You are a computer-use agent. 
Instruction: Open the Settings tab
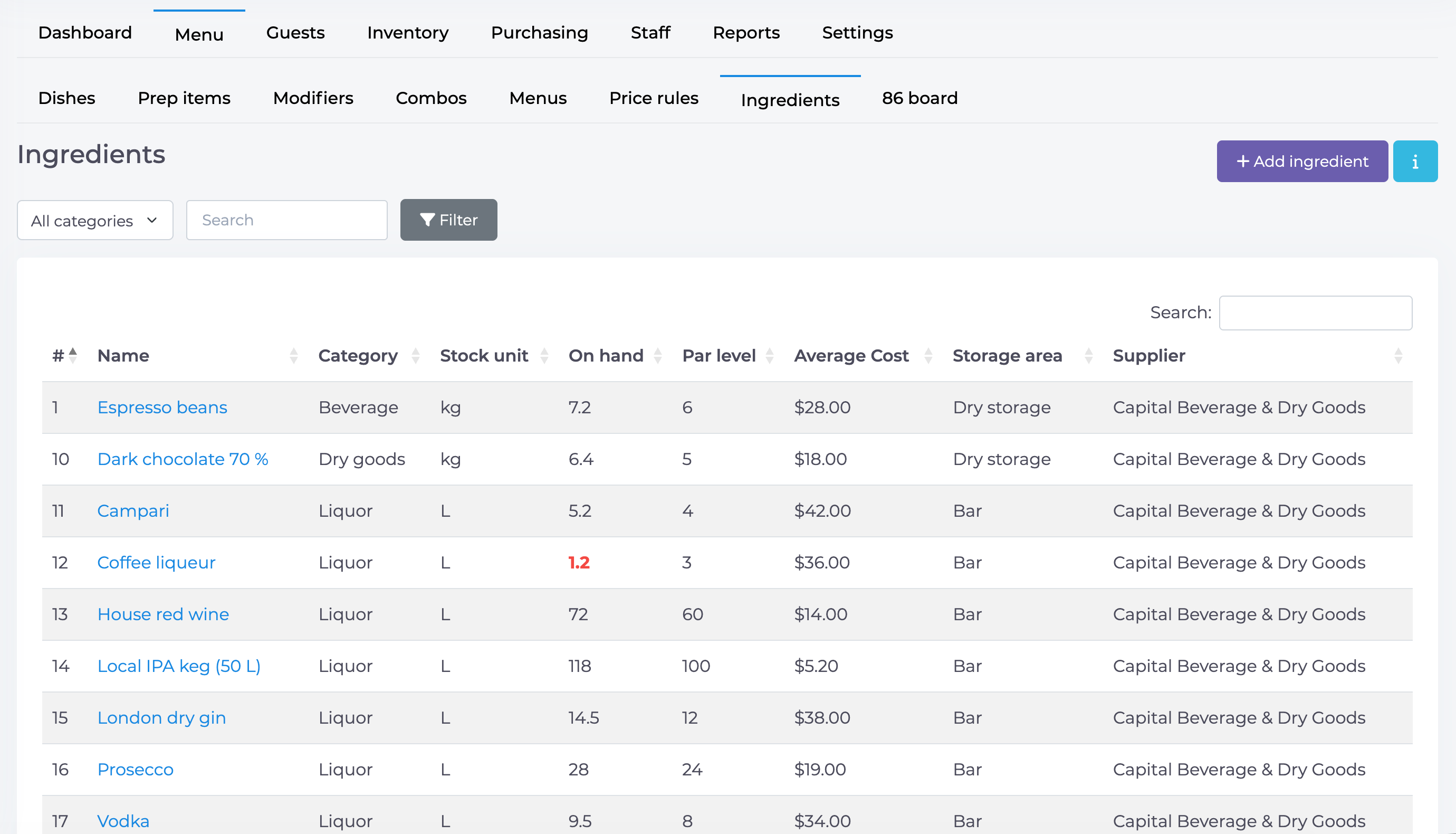tap(857, 33)
